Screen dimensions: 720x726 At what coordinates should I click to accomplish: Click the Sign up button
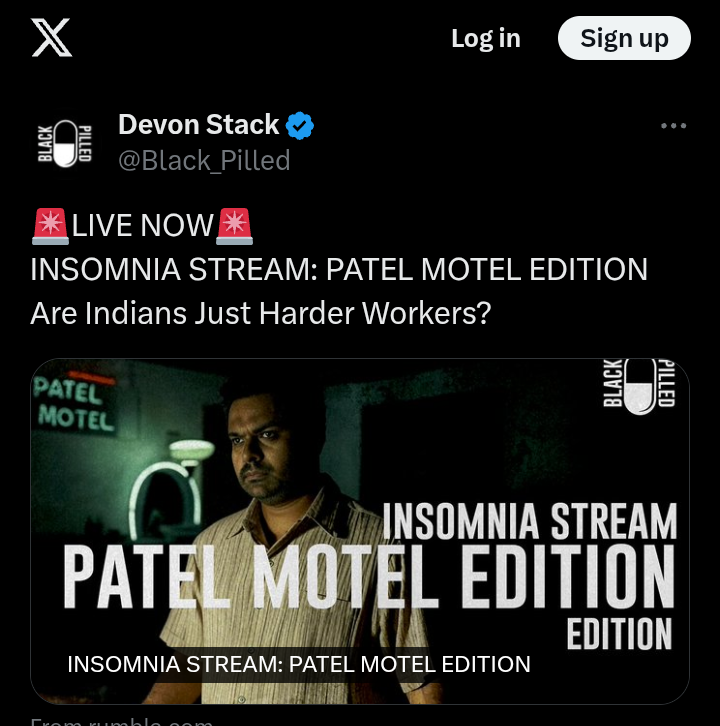(624, 38)
